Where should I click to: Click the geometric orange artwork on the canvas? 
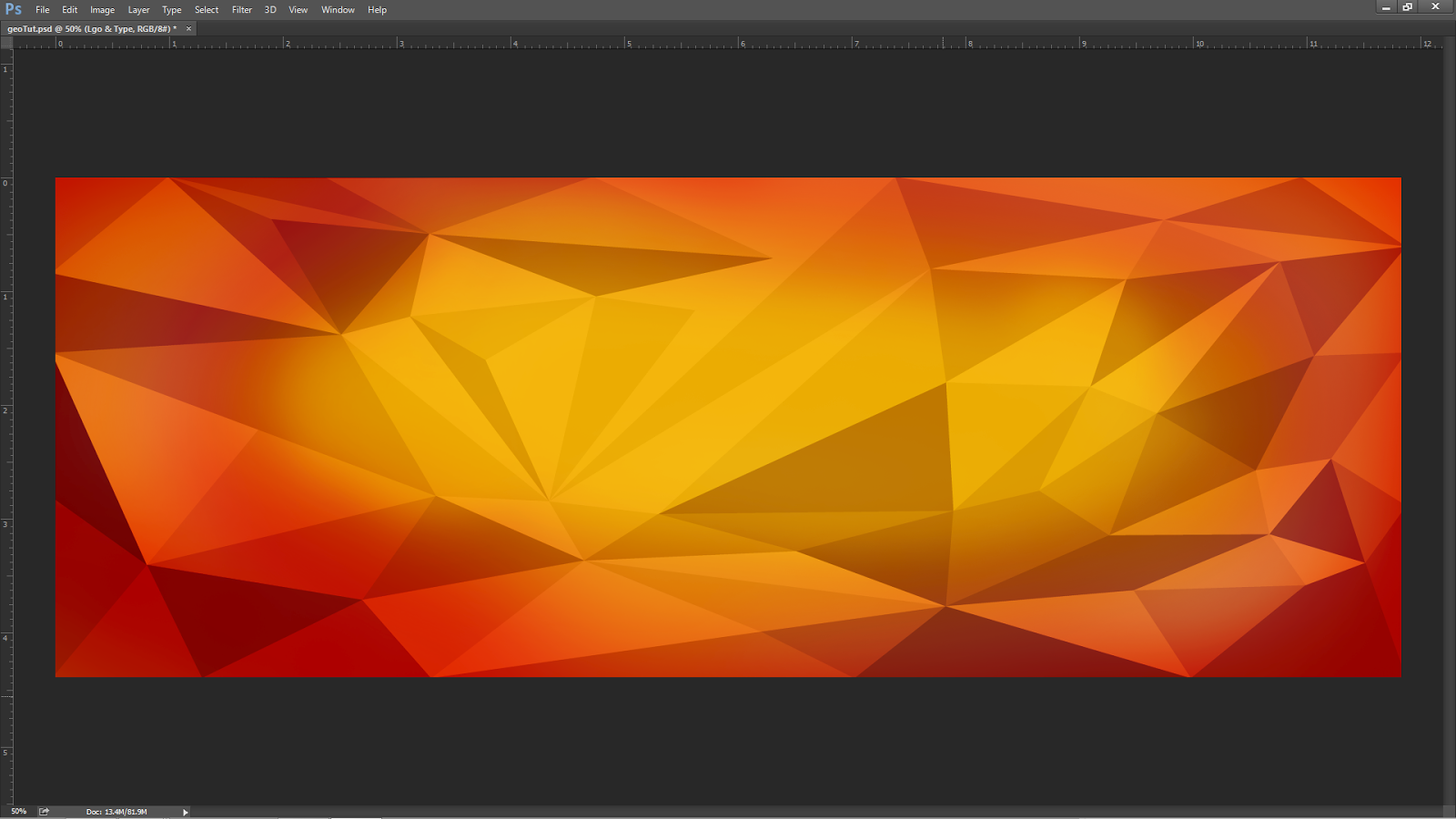coord(728,428)
